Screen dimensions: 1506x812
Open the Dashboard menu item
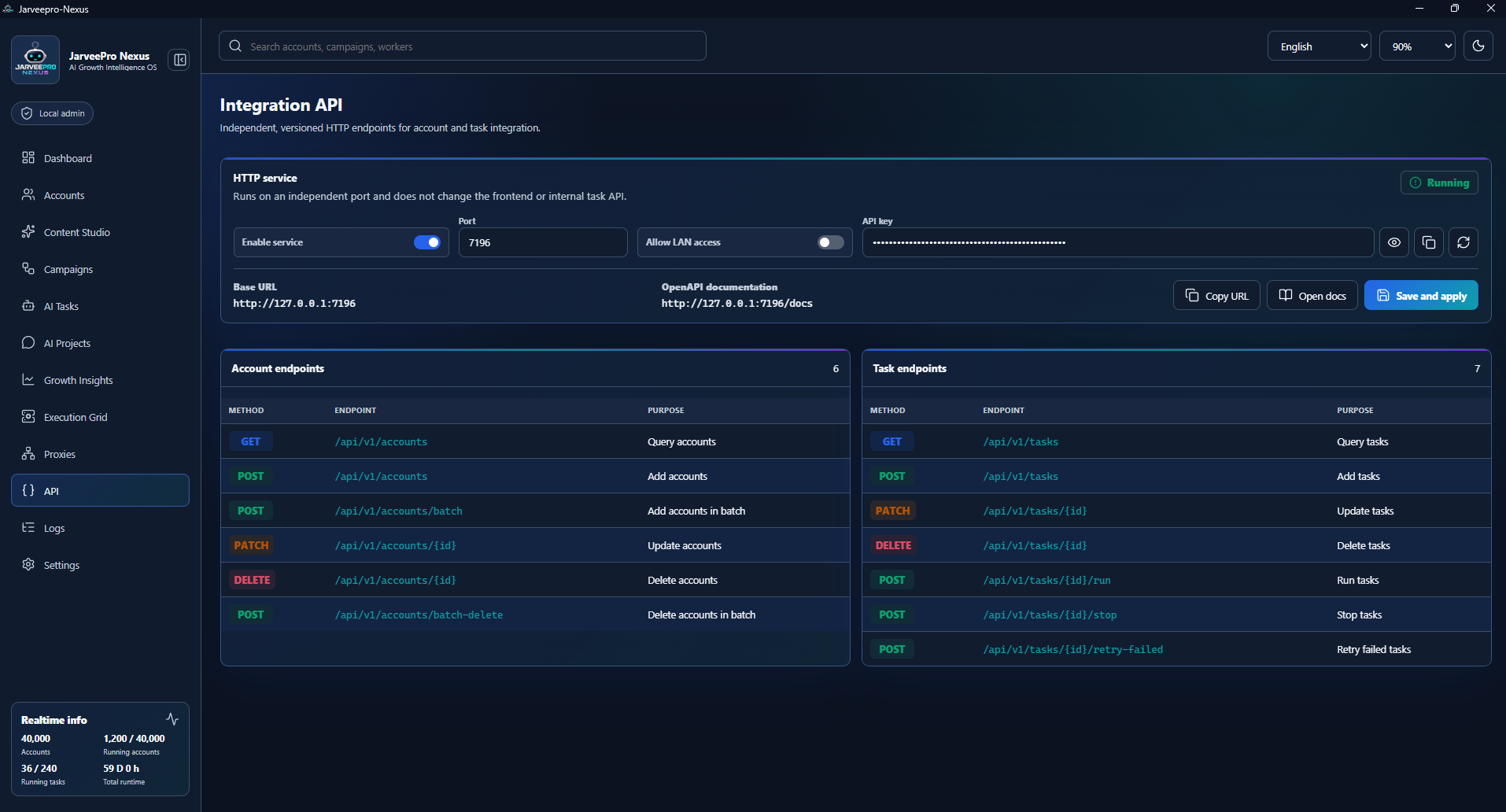tap(100, 158)
